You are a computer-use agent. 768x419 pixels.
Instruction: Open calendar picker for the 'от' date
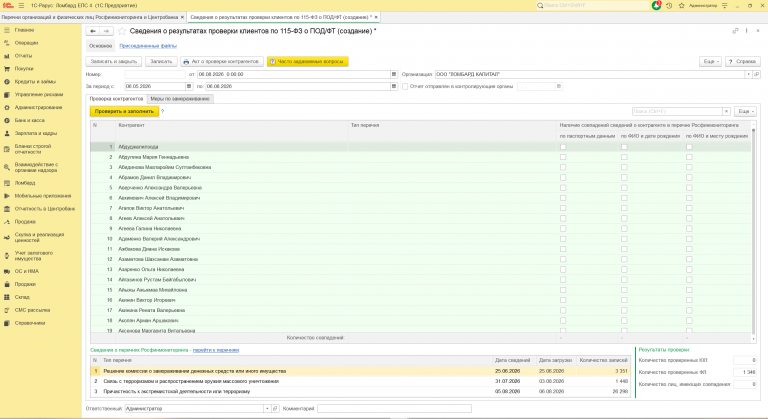tap(393, 74)
